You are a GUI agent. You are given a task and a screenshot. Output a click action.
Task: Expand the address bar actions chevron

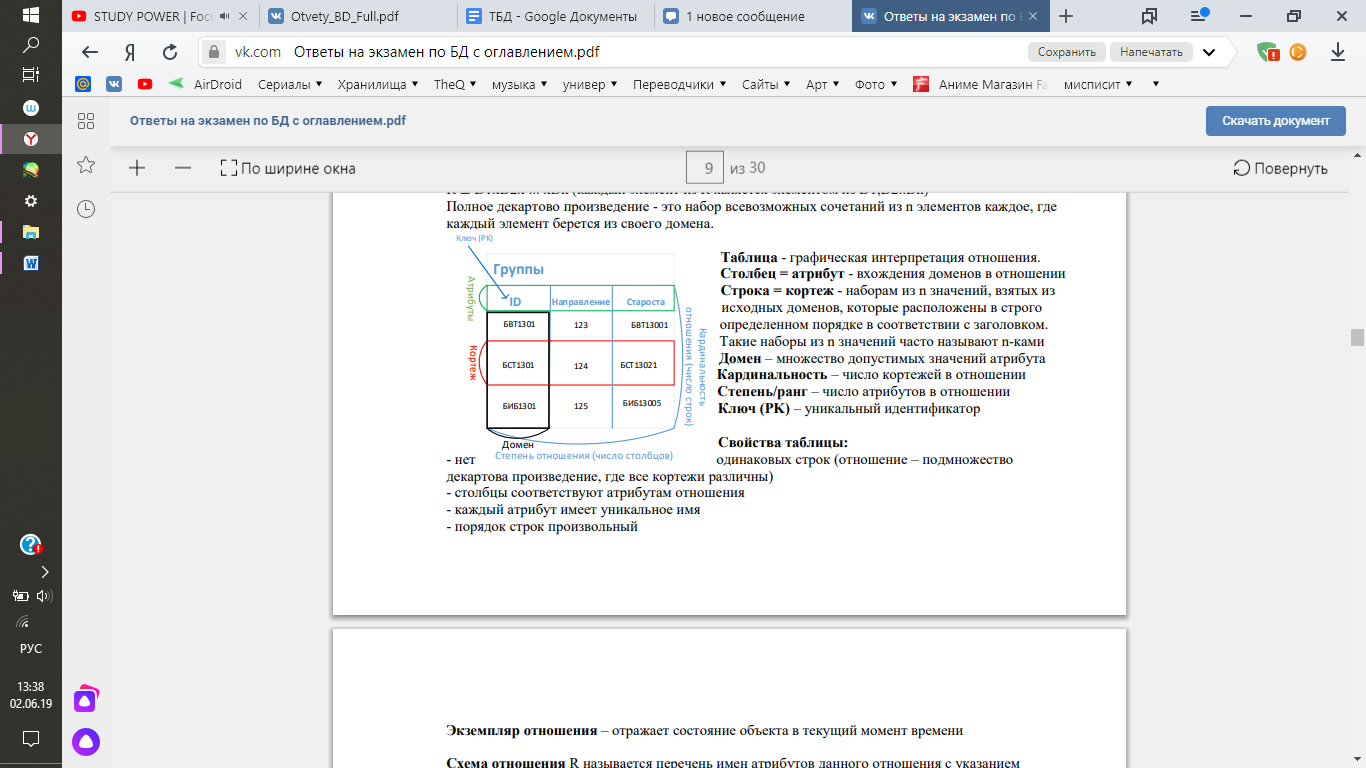click(1209, 52)
